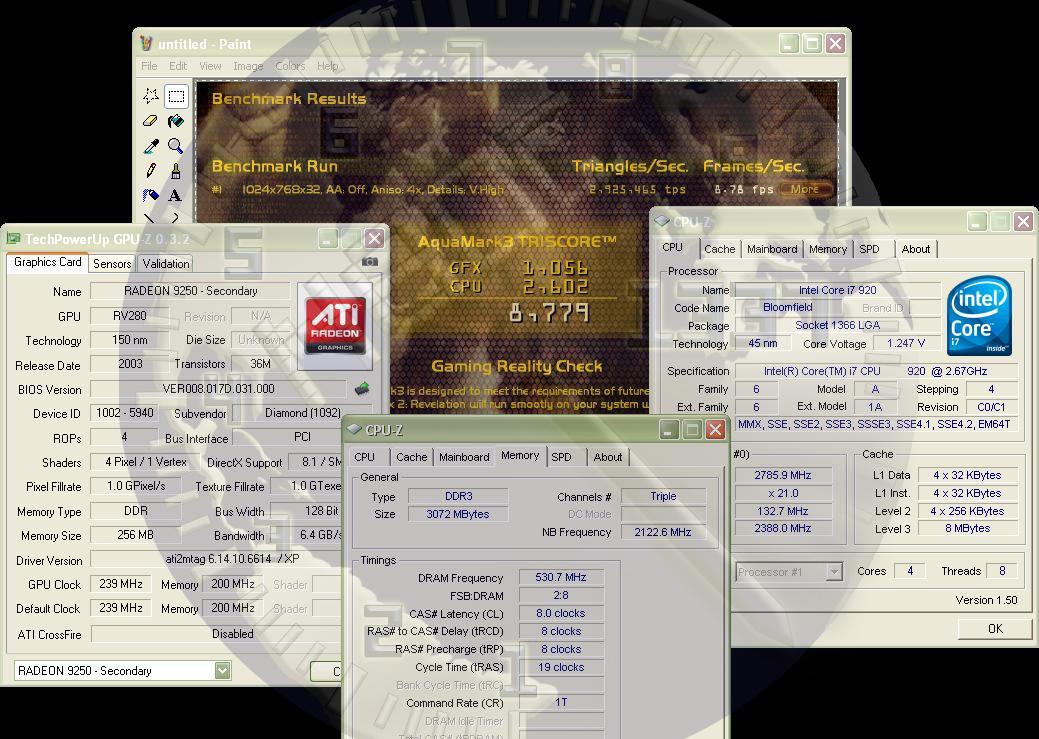Open Cache tab in the back CPU-Z window
This screenshot has width=1039, height=739.
click(x=720, y=249)
